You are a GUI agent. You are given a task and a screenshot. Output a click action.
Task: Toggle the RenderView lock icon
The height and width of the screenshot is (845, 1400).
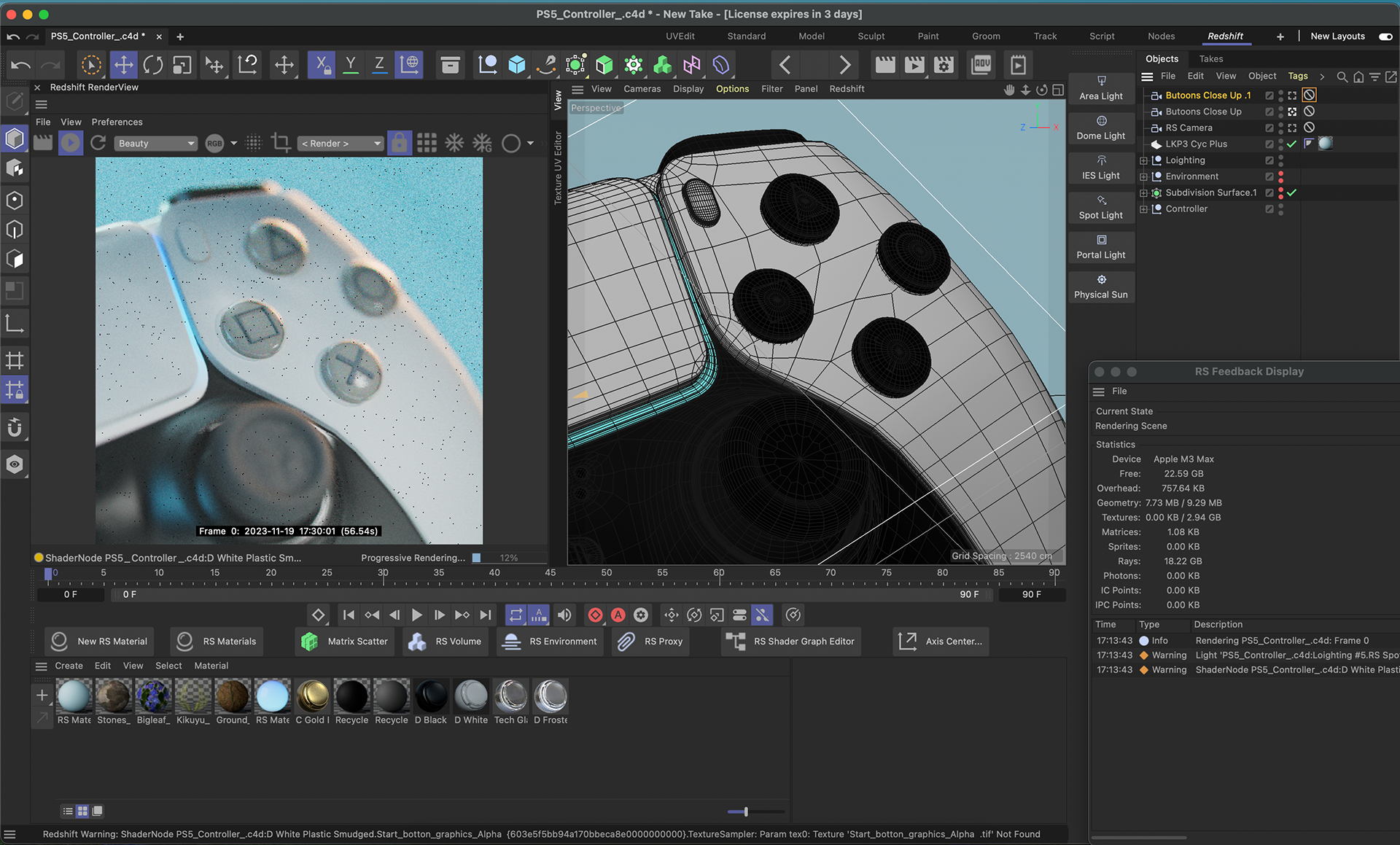pos(399,143)
